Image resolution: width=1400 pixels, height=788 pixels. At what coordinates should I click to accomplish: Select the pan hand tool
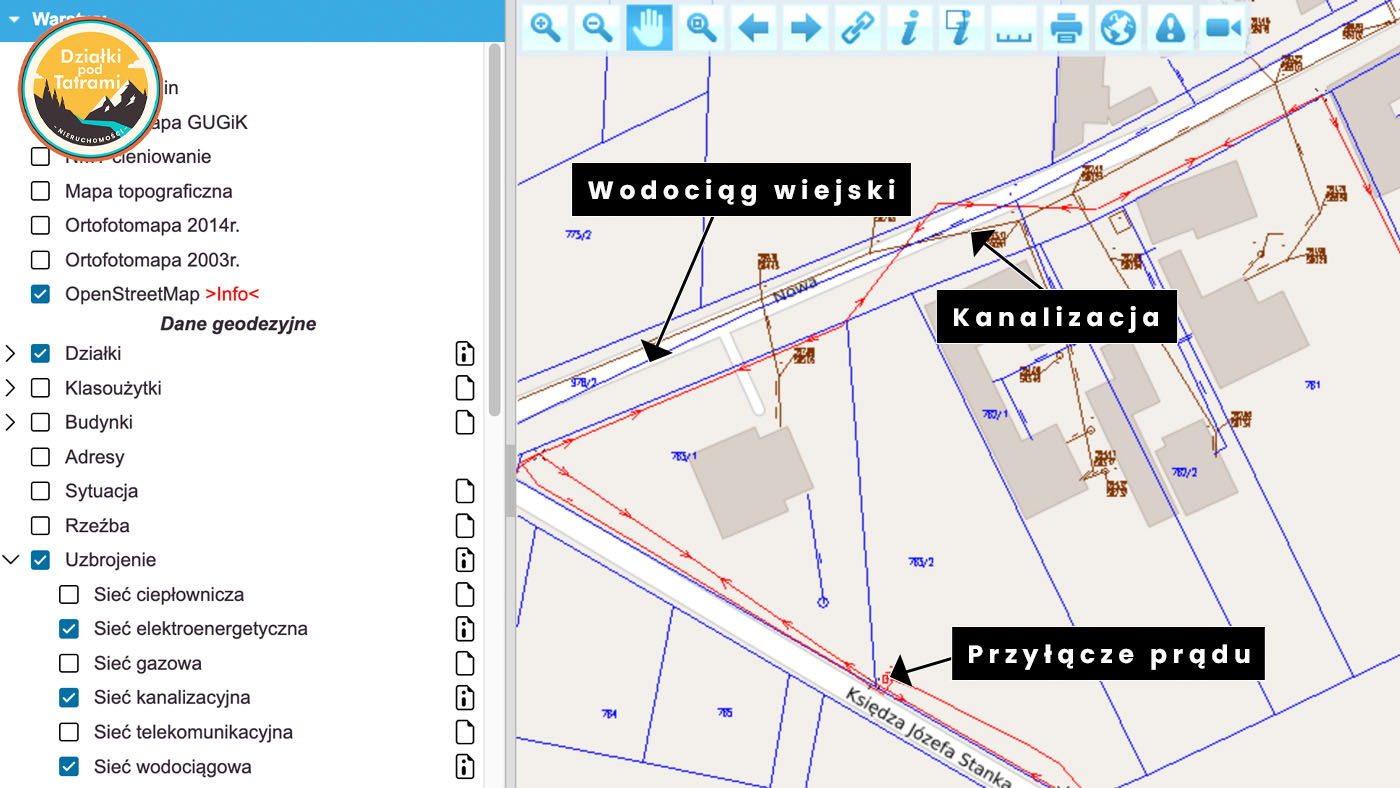(x=649, y=27)
